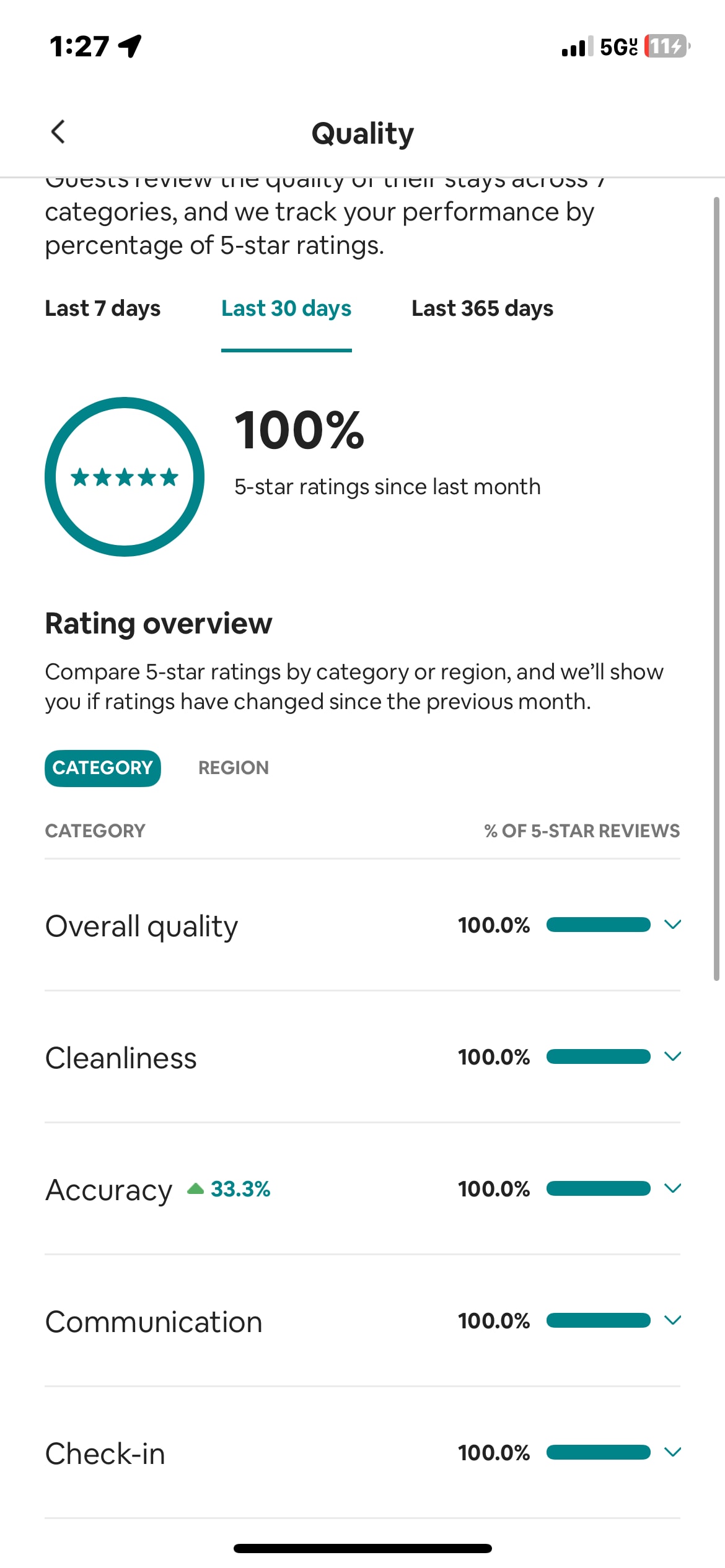Tap the back arrow icon
The width and height of the screenshot is (725, 1568).
58,131
